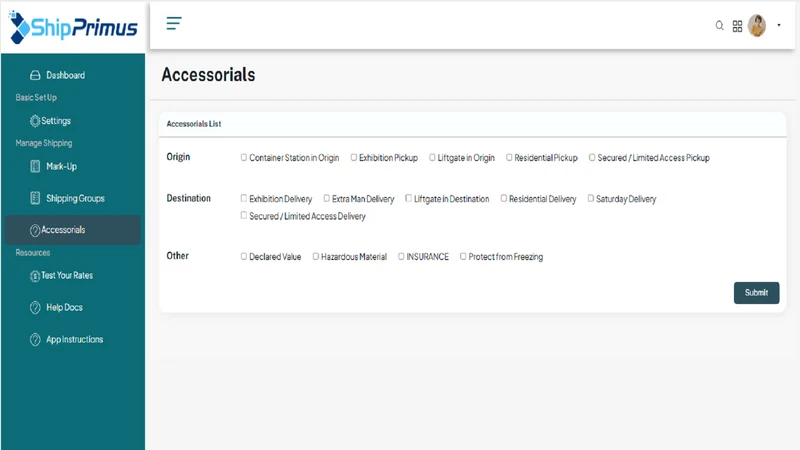Click the Manage Shipping section label
The width and height of the screenshot is (800, 450).
44,143
